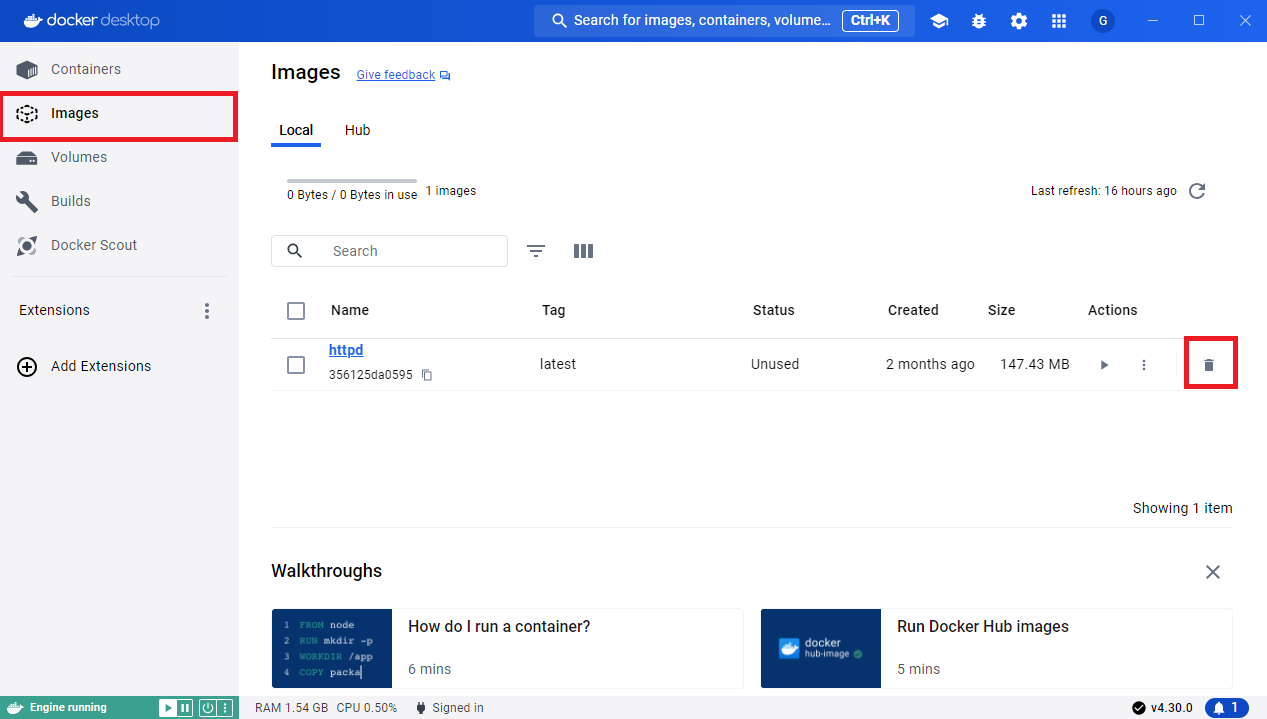Click 'RAM 1.54 GB' in status bar

(292, 708)
